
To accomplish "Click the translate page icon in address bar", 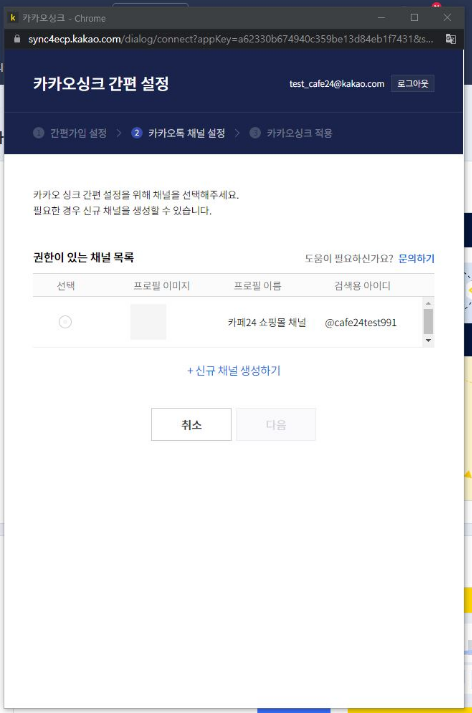I will (x=451, y=39).
